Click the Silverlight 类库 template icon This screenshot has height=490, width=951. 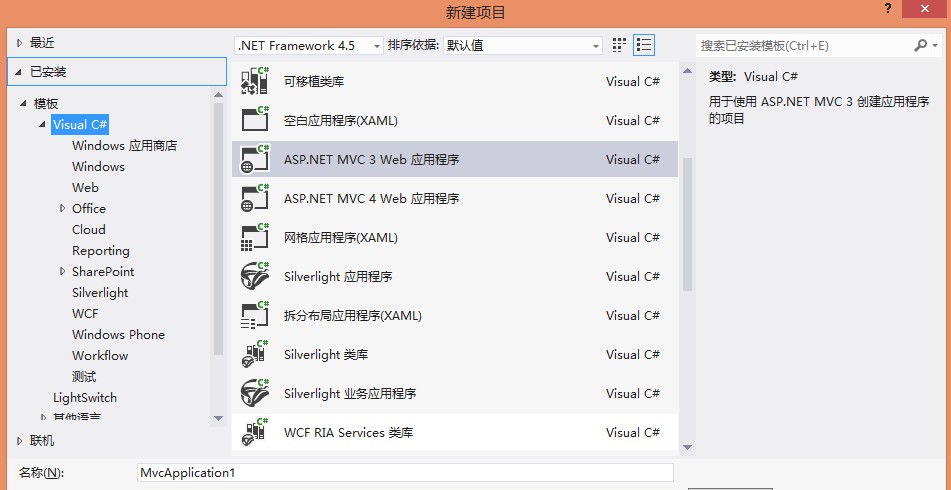point(255,354)
